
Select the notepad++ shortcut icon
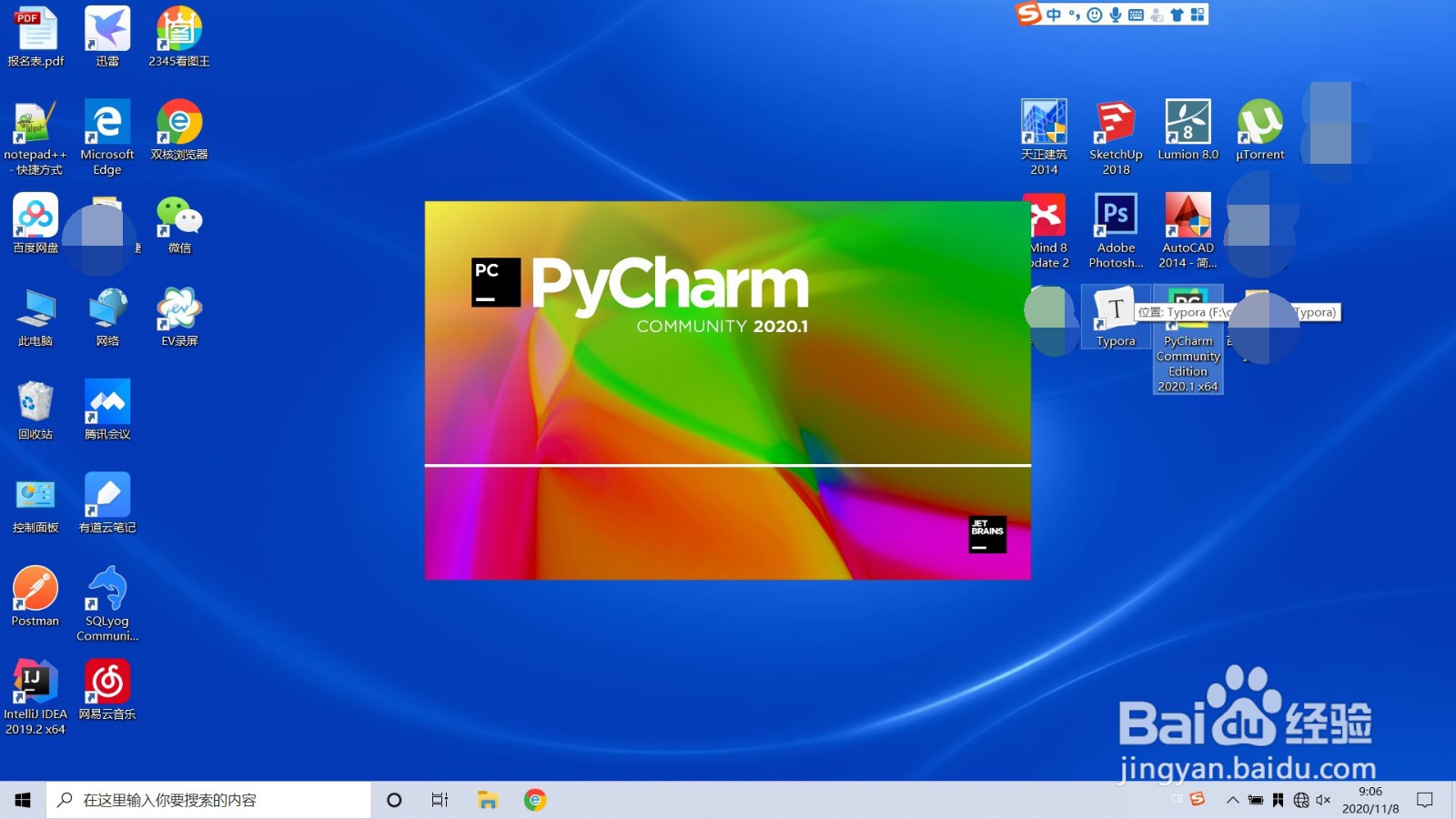pyautogui.click(x=35, y=137)
